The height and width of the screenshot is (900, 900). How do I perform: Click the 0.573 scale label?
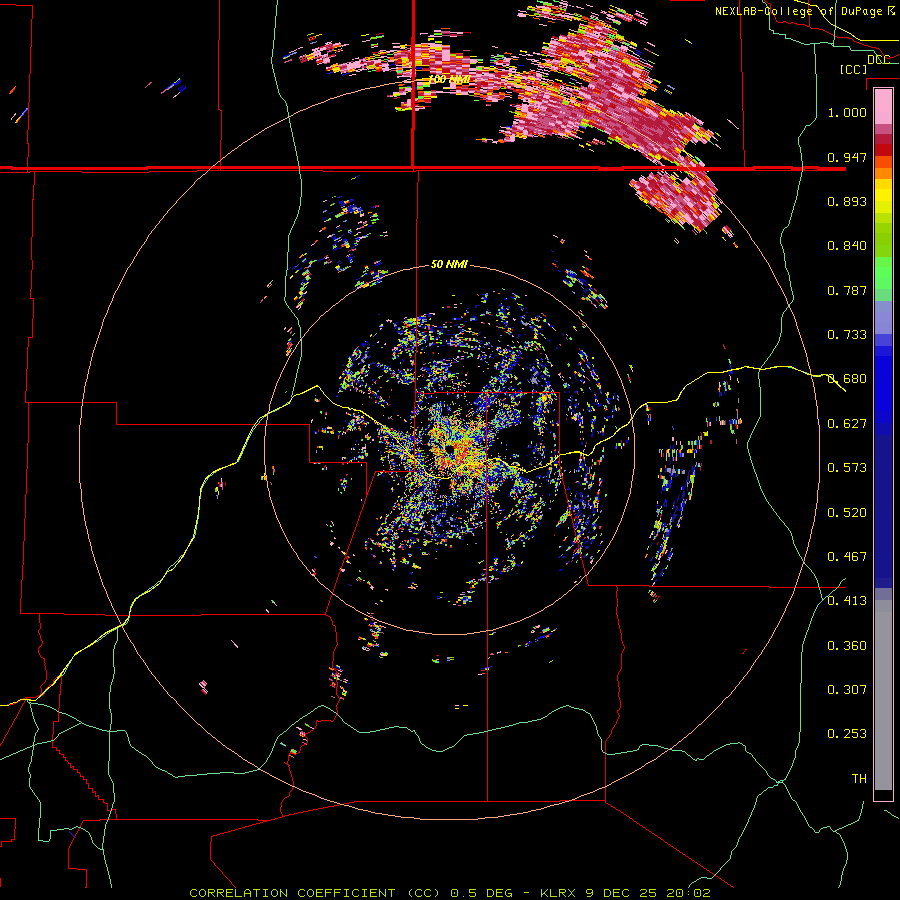[x=847, y=468]
